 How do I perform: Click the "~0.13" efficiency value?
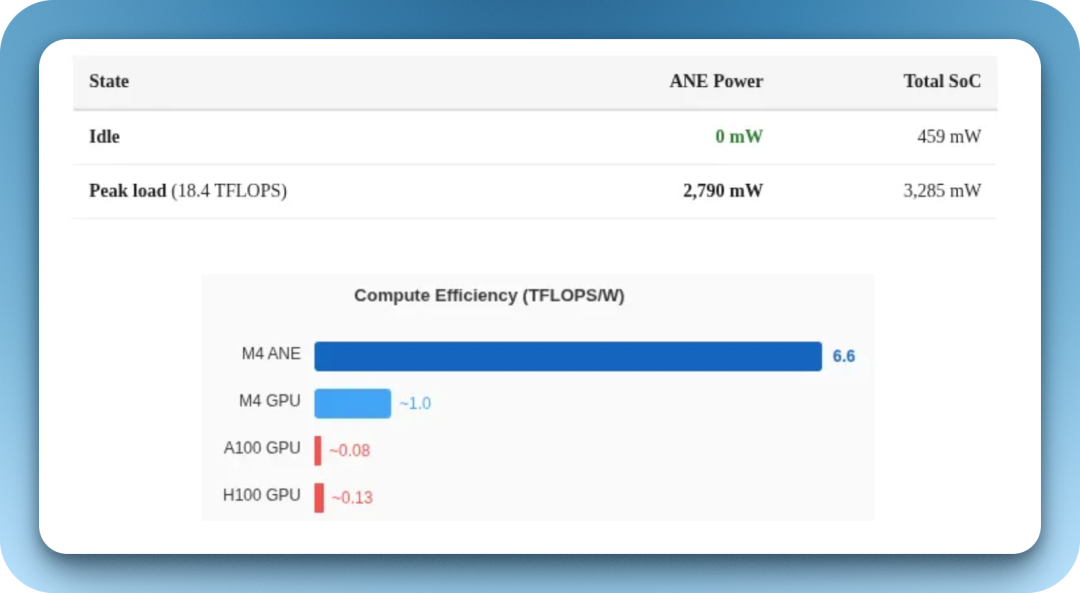pos(352,497)
